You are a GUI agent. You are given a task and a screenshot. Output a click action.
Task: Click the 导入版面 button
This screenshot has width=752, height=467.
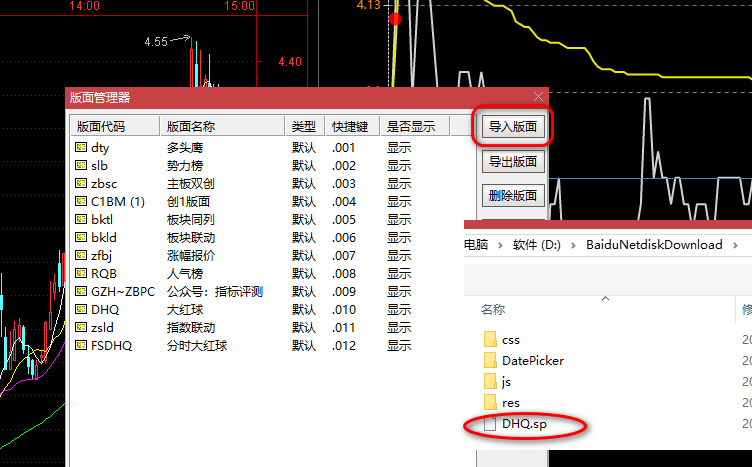pyautogui.click(x=513, y=127)
